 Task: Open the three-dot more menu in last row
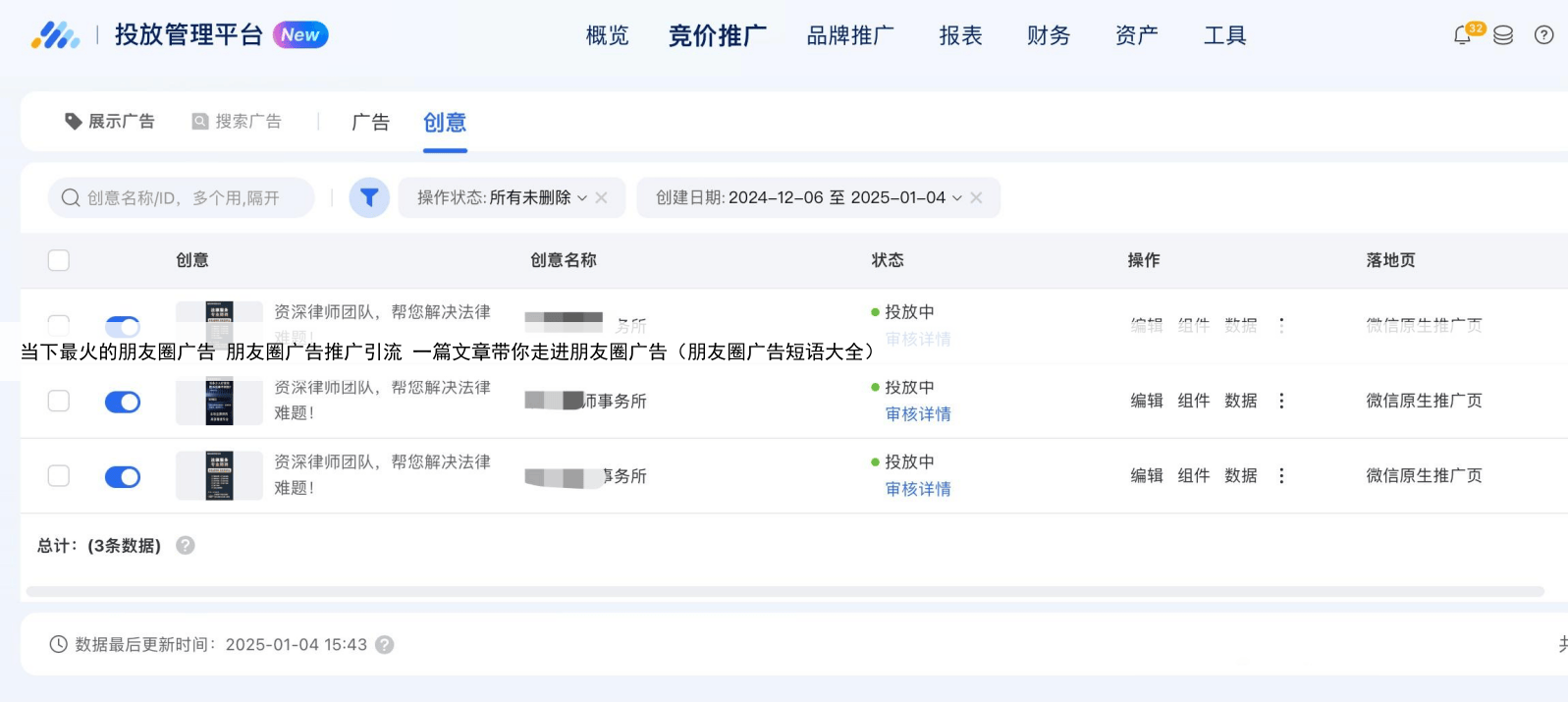[1281, 475]
